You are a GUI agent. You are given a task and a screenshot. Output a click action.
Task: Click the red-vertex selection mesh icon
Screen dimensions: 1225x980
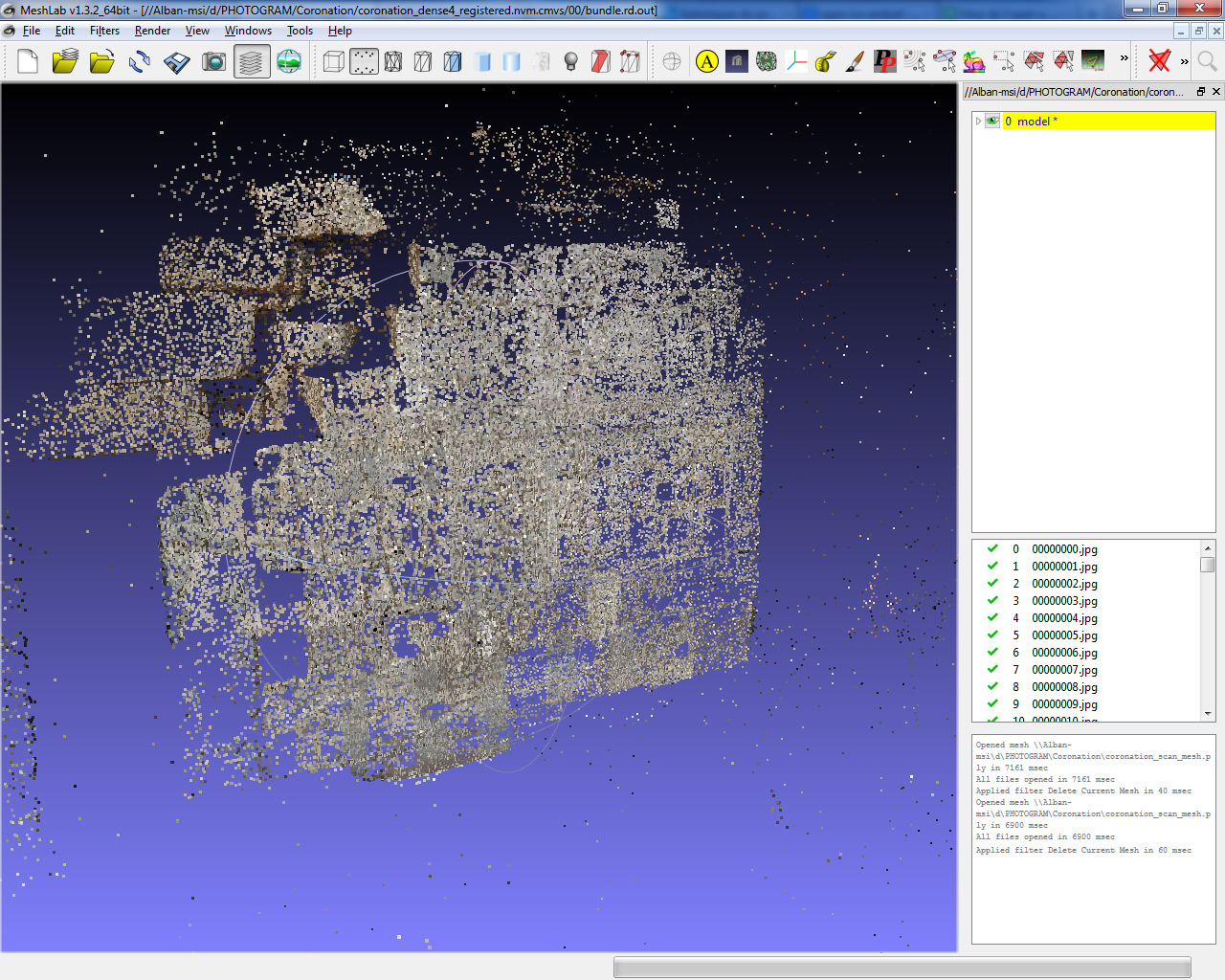631,62
